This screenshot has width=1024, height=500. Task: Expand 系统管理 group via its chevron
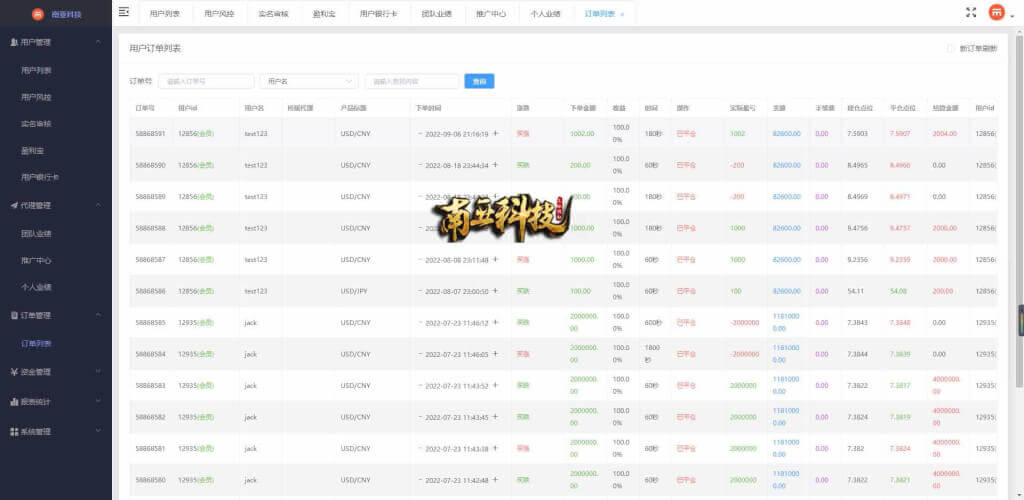[x=98, y=431]
